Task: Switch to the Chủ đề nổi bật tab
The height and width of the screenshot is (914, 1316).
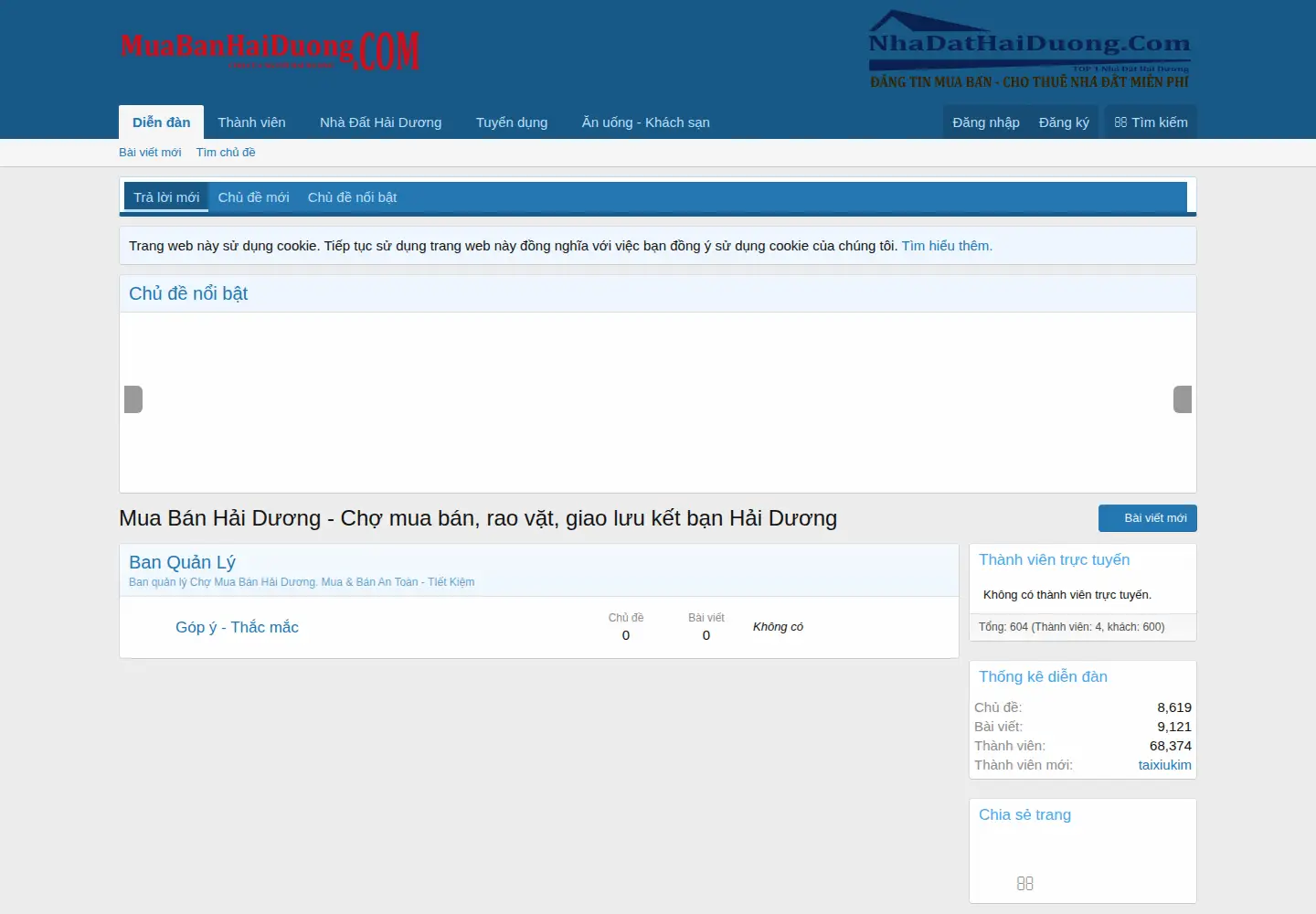Action: point(352,197)
